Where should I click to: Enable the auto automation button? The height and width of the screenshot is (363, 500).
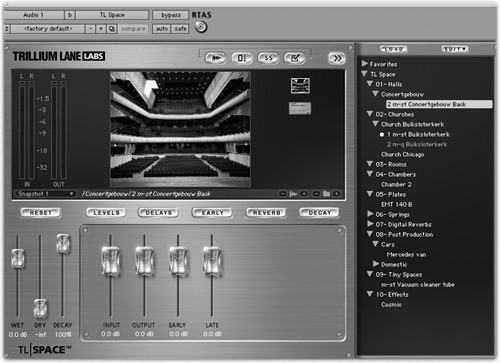coord(162,29)
